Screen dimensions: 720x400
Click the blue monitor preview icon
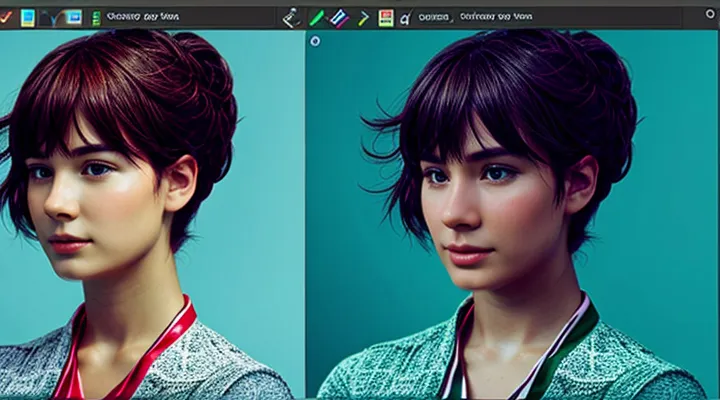(x=74, y=17)
